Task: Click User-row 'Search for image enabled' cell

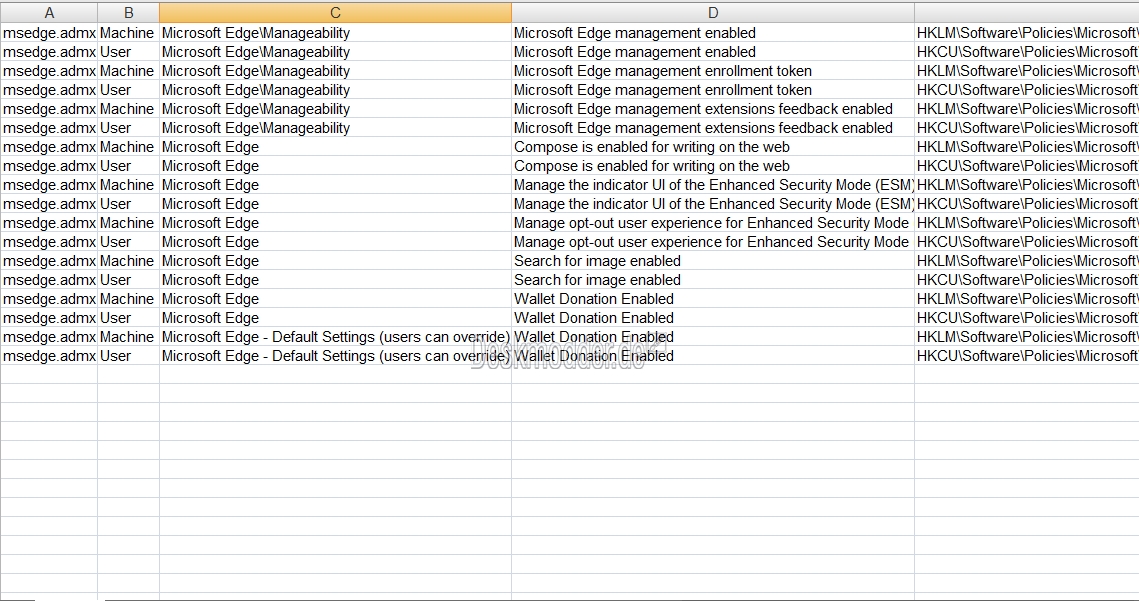Action: [x=713, y=279]
